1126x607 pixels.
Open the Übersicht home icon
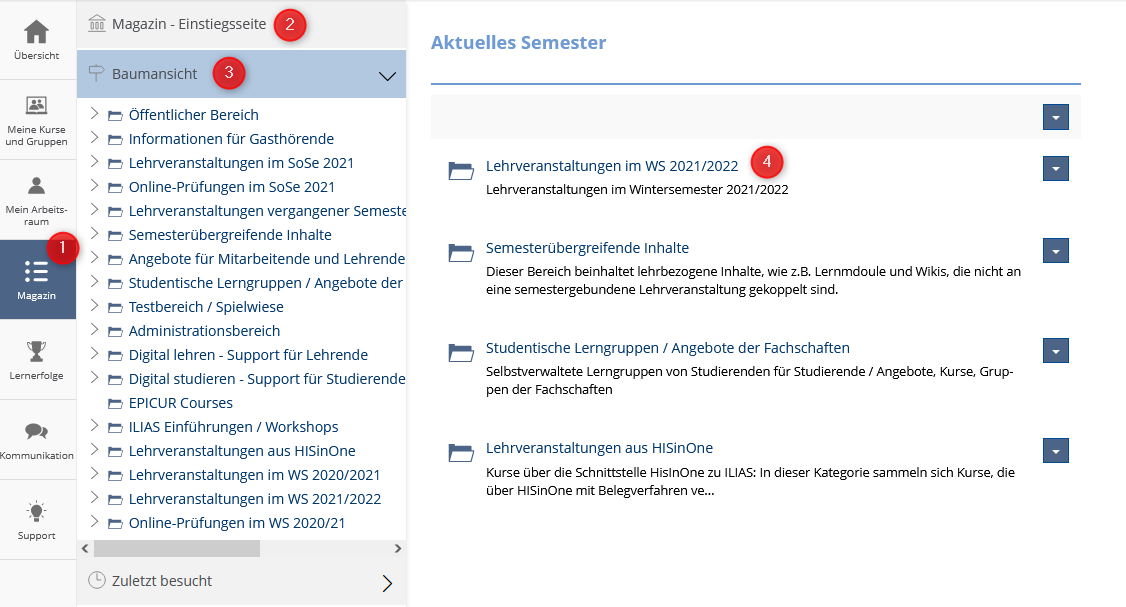37,33
